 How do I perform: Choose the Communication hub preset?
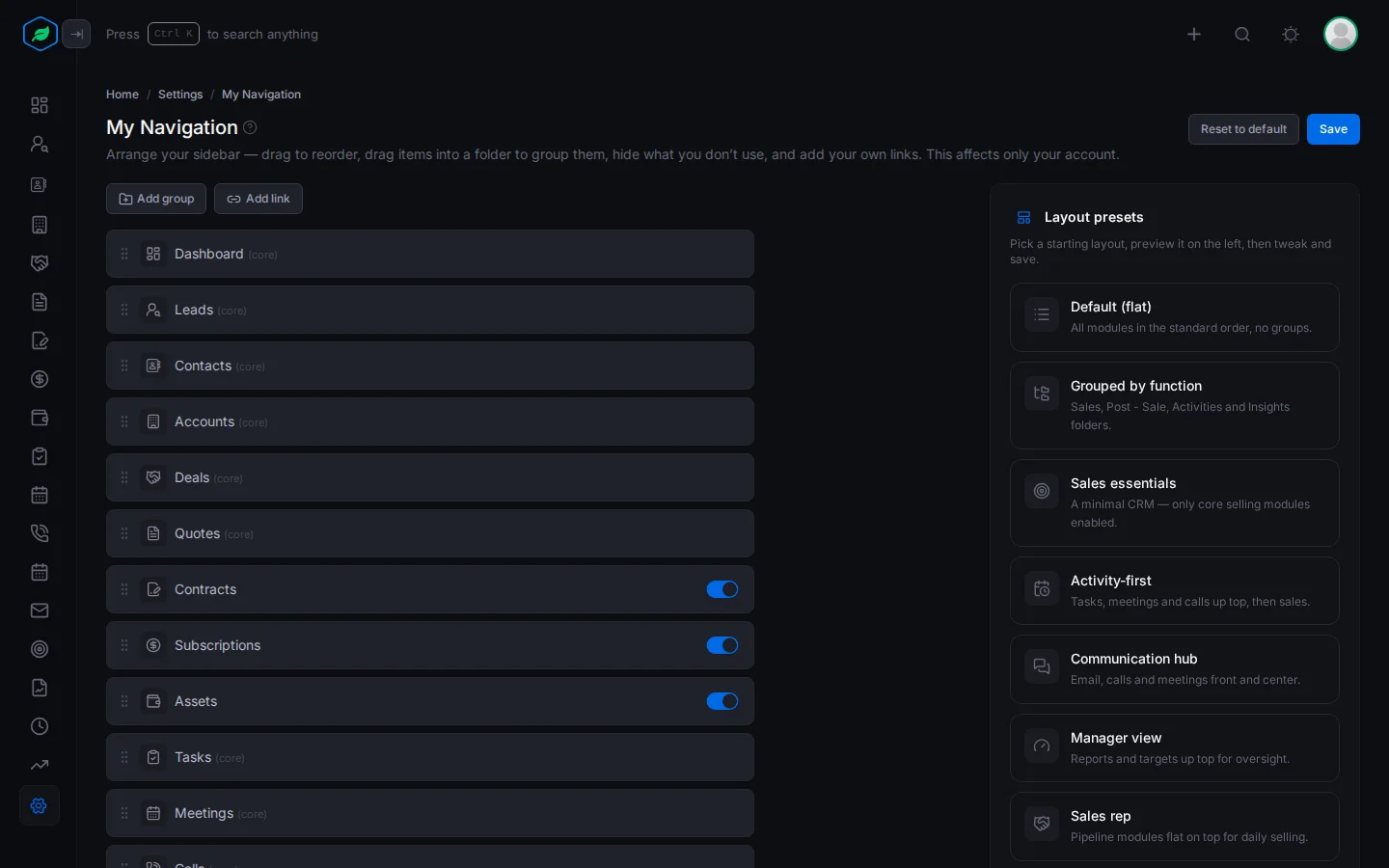1175,669
